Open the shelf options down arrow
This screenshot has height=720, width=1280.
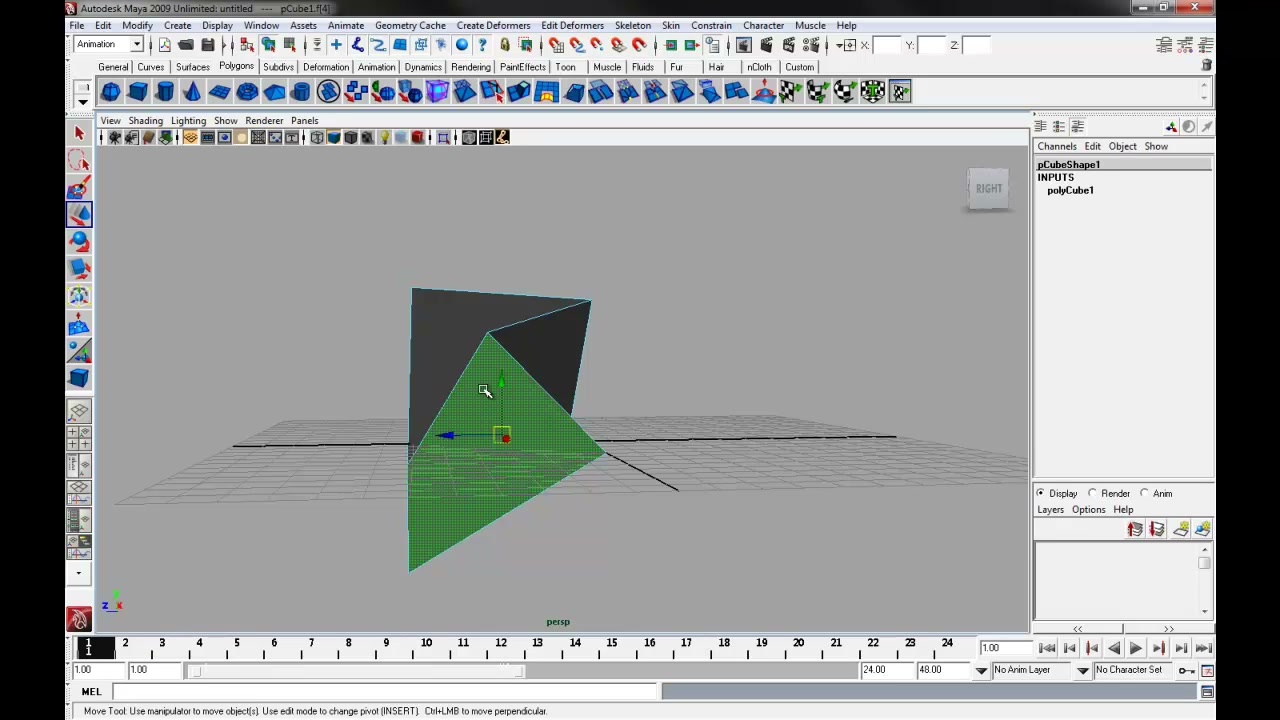tap(83, 101)
